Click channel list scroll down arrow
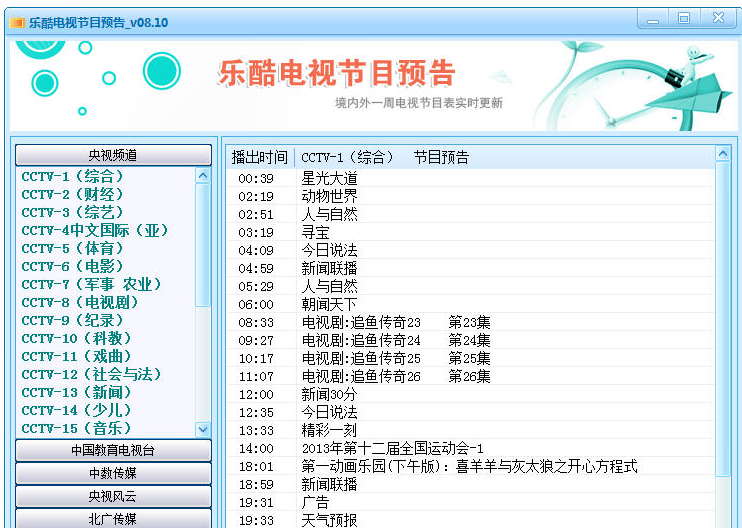742x528 pixels. (x=203, y=430)
